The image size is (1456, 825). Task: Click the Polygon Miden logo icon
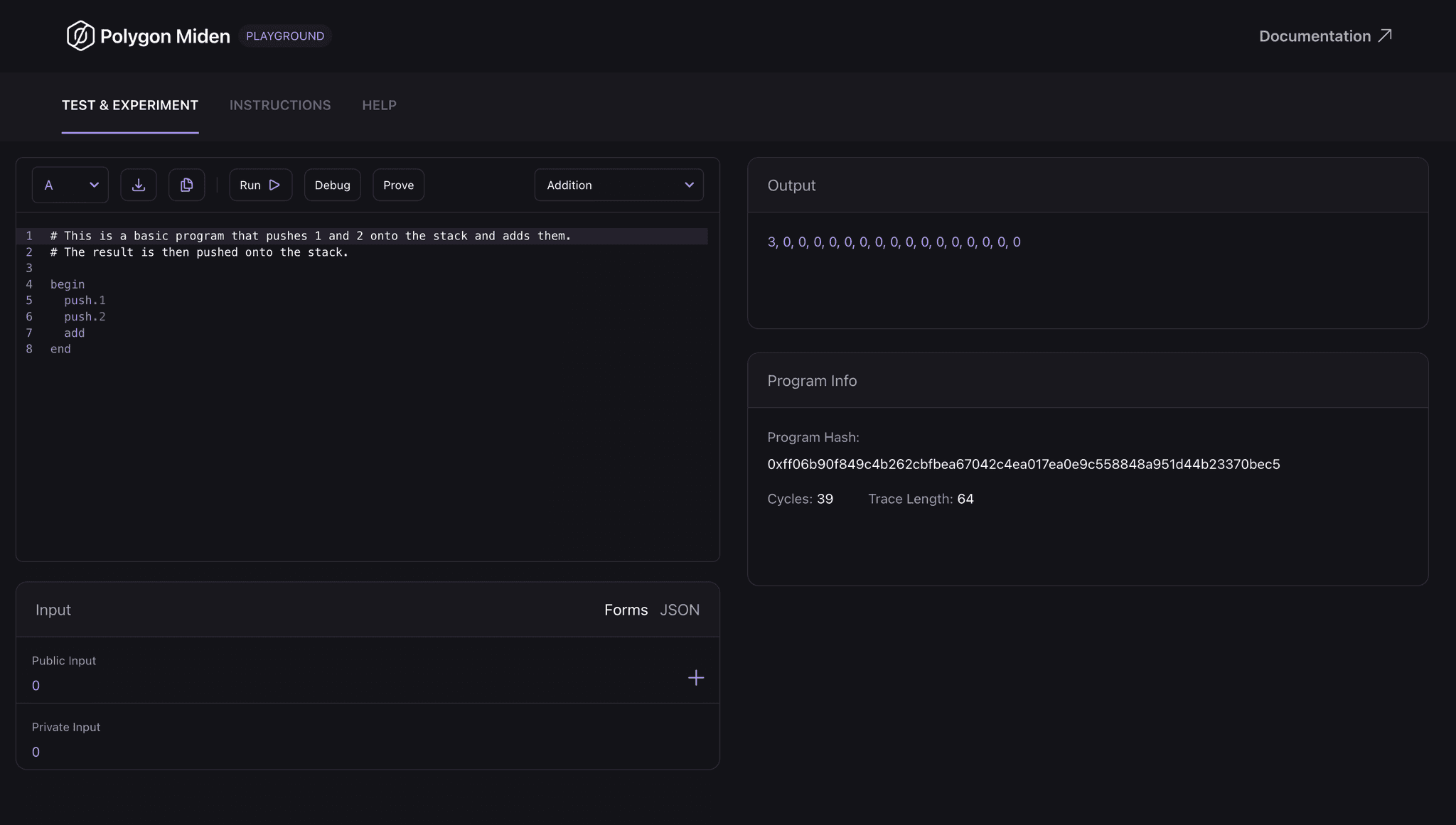click(80, 36)
